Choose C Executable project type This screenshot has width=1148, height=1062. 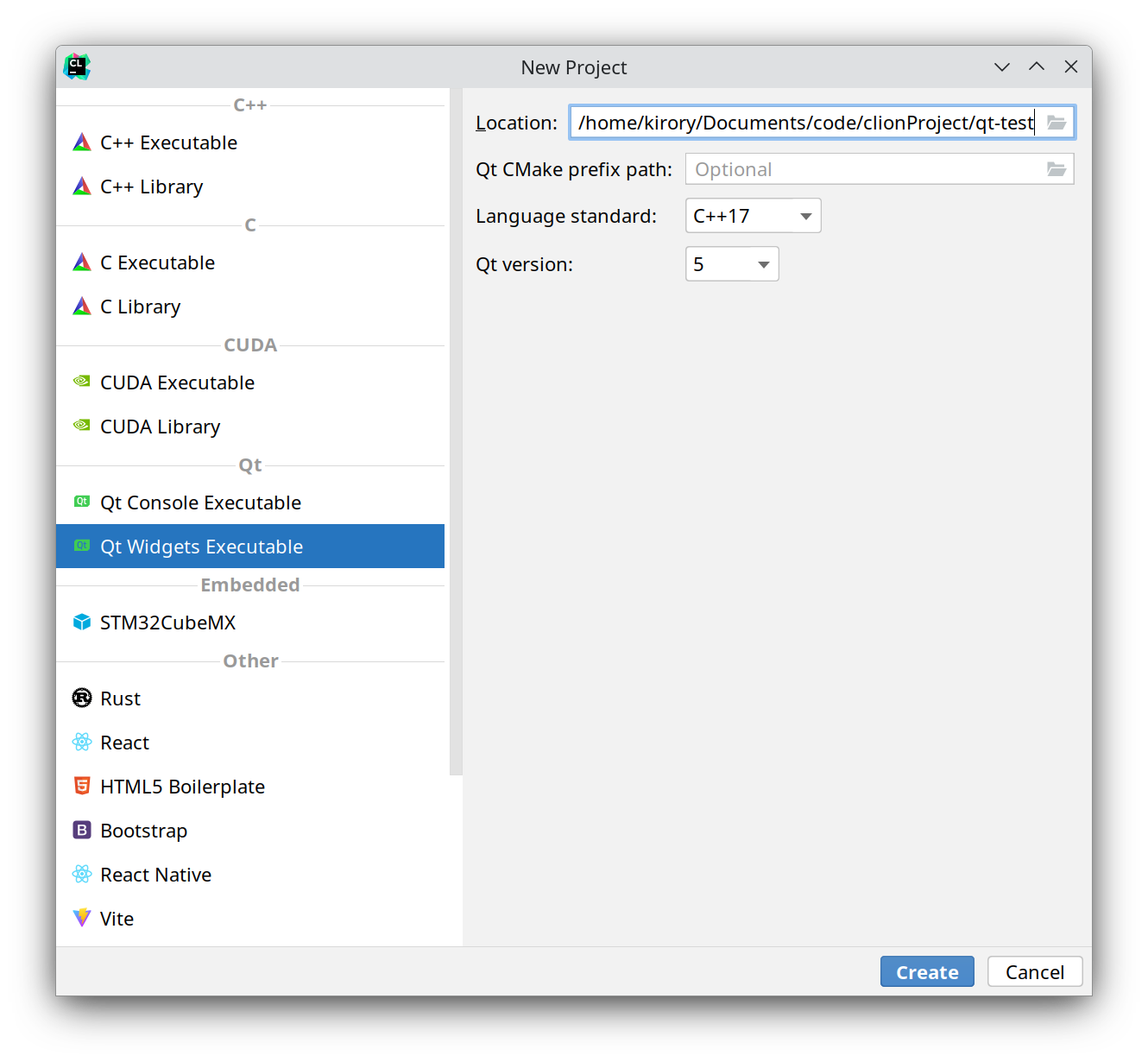250,262
